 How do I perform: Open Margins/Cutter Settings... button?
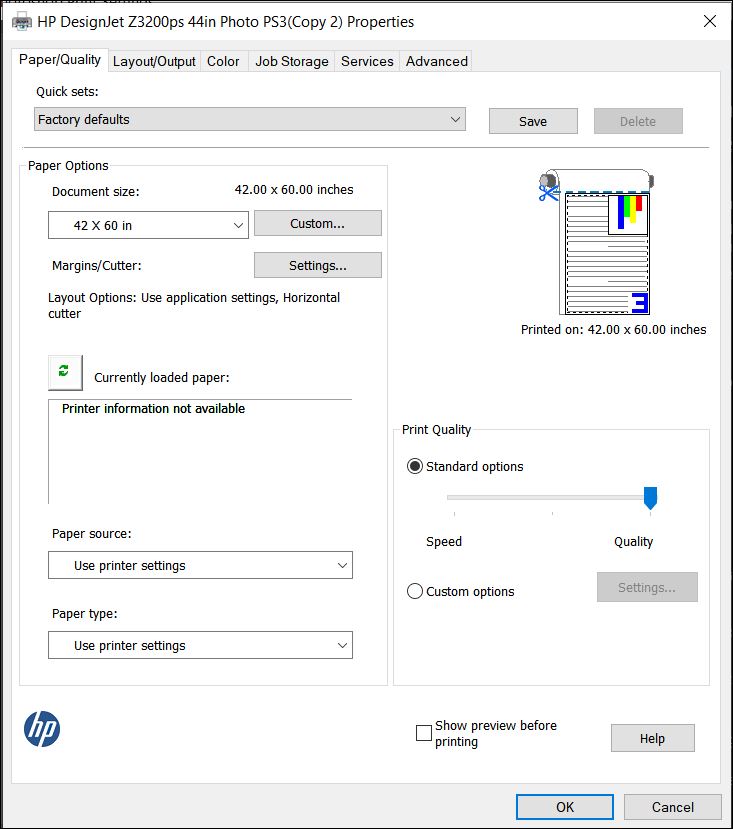coord(317,266)
